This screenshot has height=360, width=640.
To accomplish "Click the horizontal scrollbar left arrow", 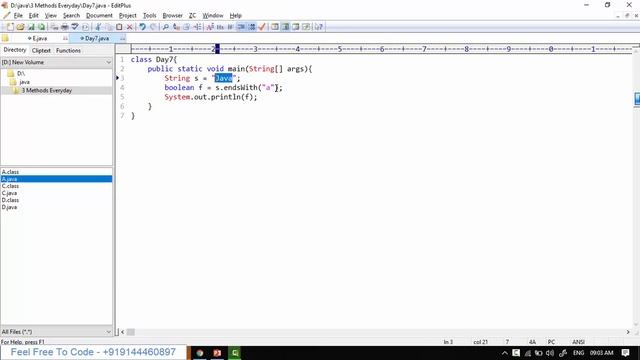I will click(122, 332).
